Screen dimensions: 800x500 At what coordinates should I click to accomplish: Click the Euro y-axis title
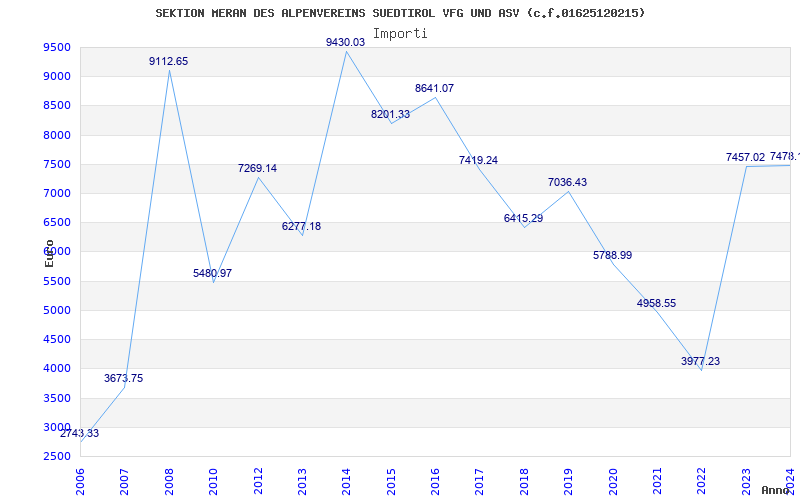pyautogui.click(x=49, y=254)
